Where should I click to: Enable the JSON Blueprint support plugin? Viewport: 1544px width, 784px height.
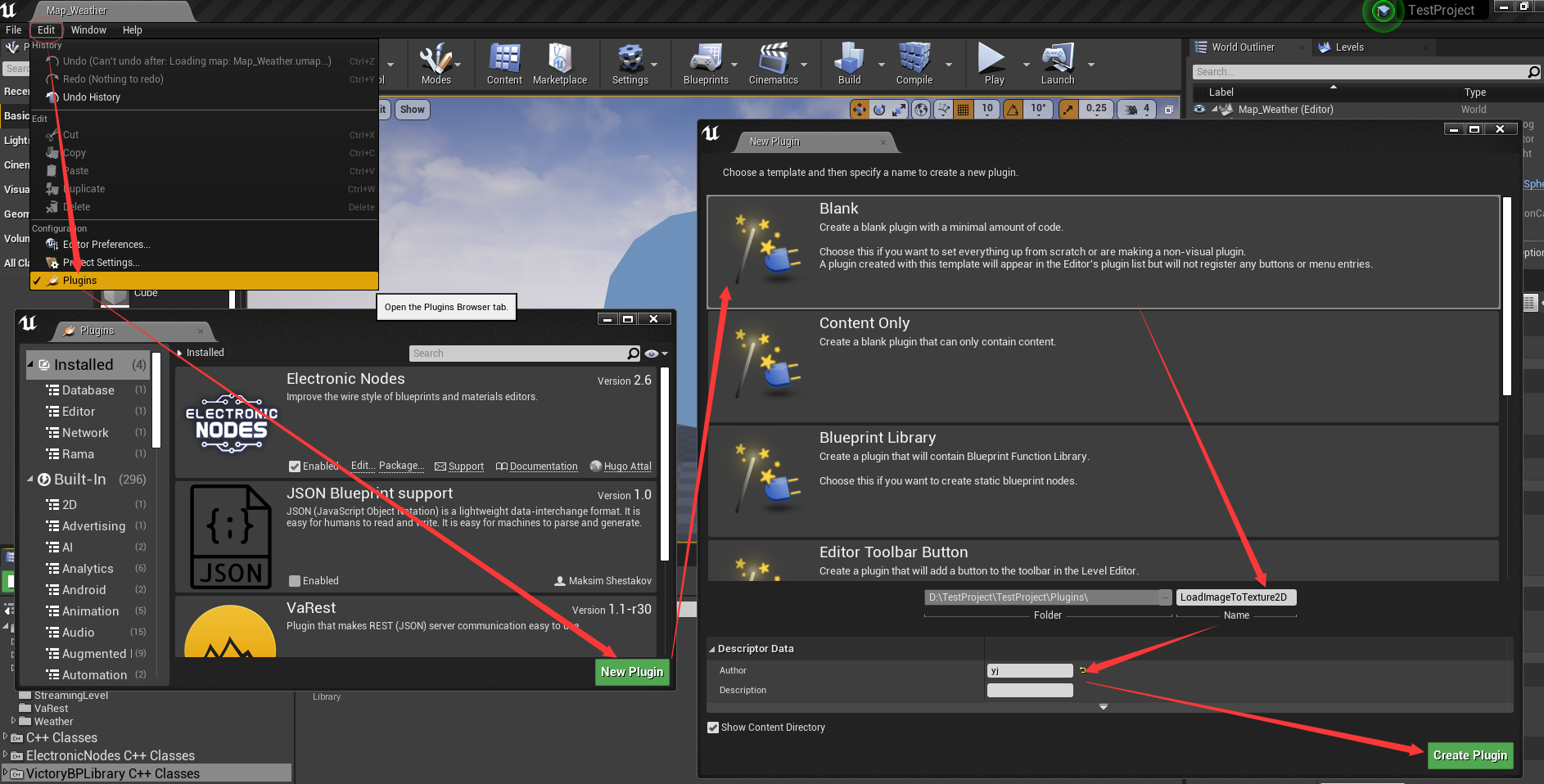tap(294, 581)
